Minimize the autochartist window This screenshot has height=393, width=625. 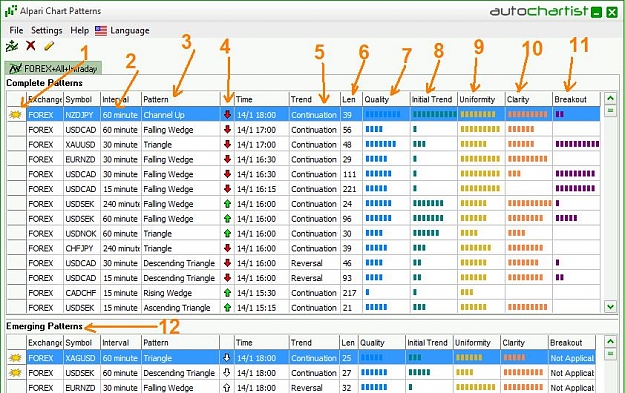tap(596, 12)
